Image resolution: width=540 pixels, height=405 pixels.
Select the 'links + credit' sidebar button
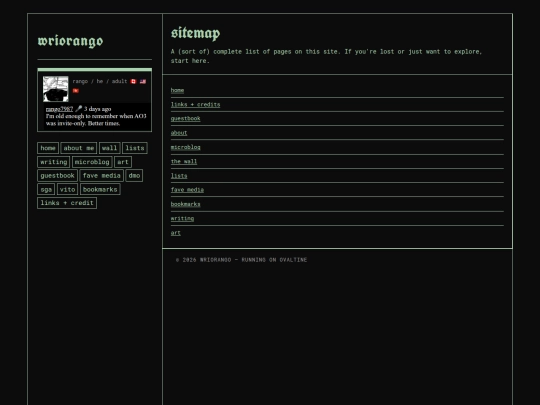click(x=67, y=203)
